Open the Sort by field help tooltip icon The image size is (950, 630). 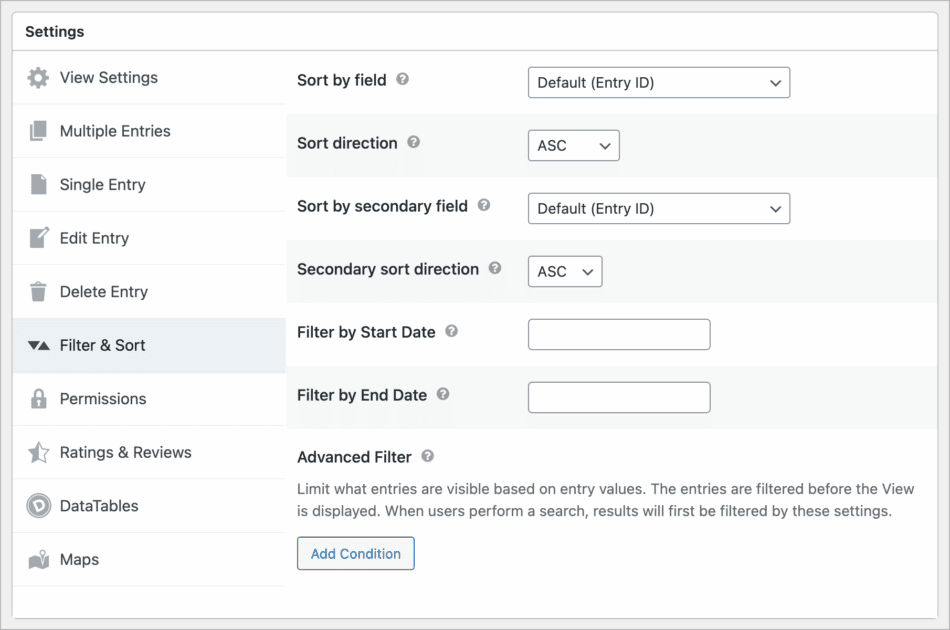[x=402, y=79]
